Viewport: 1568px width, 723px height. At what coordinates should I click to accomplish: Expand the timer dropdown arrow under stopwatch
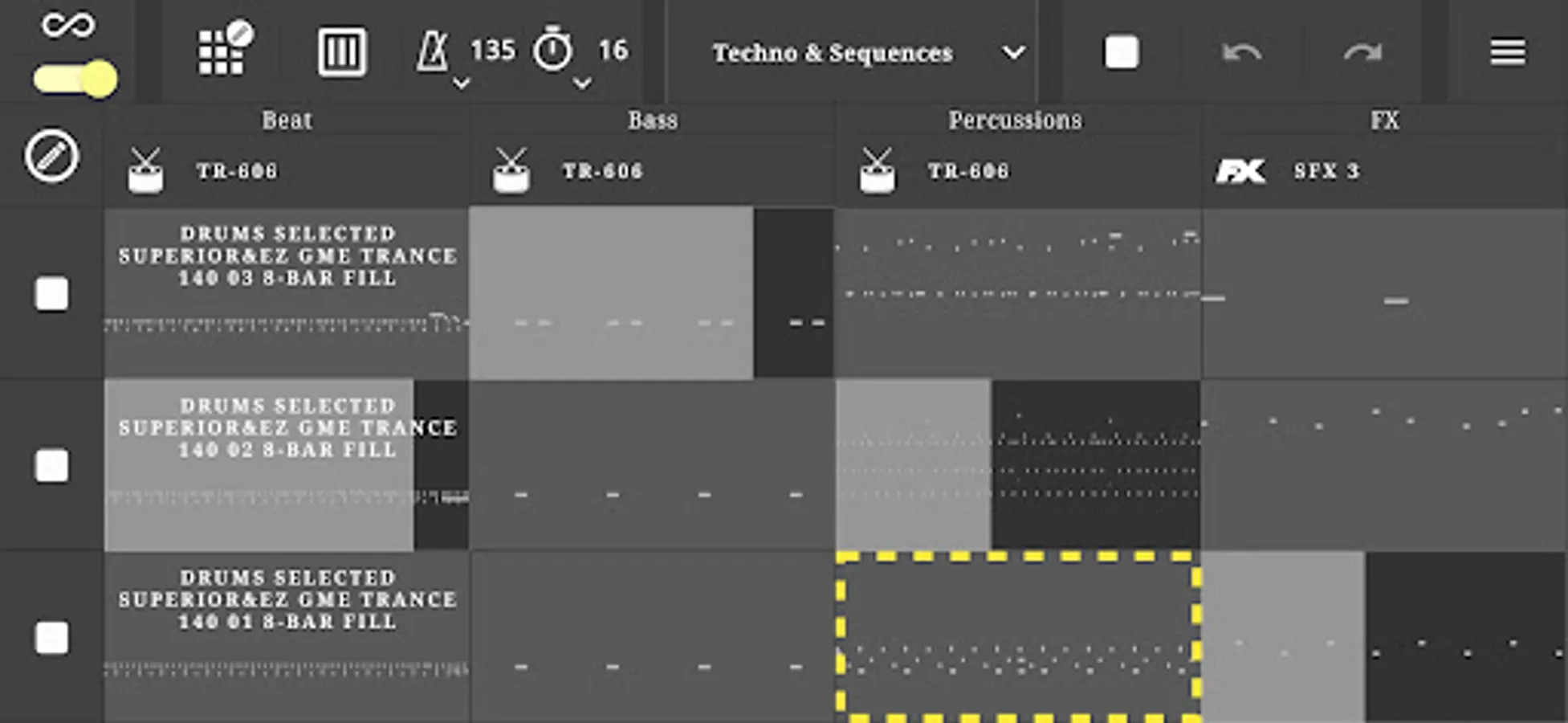click(x=582, y=83)
